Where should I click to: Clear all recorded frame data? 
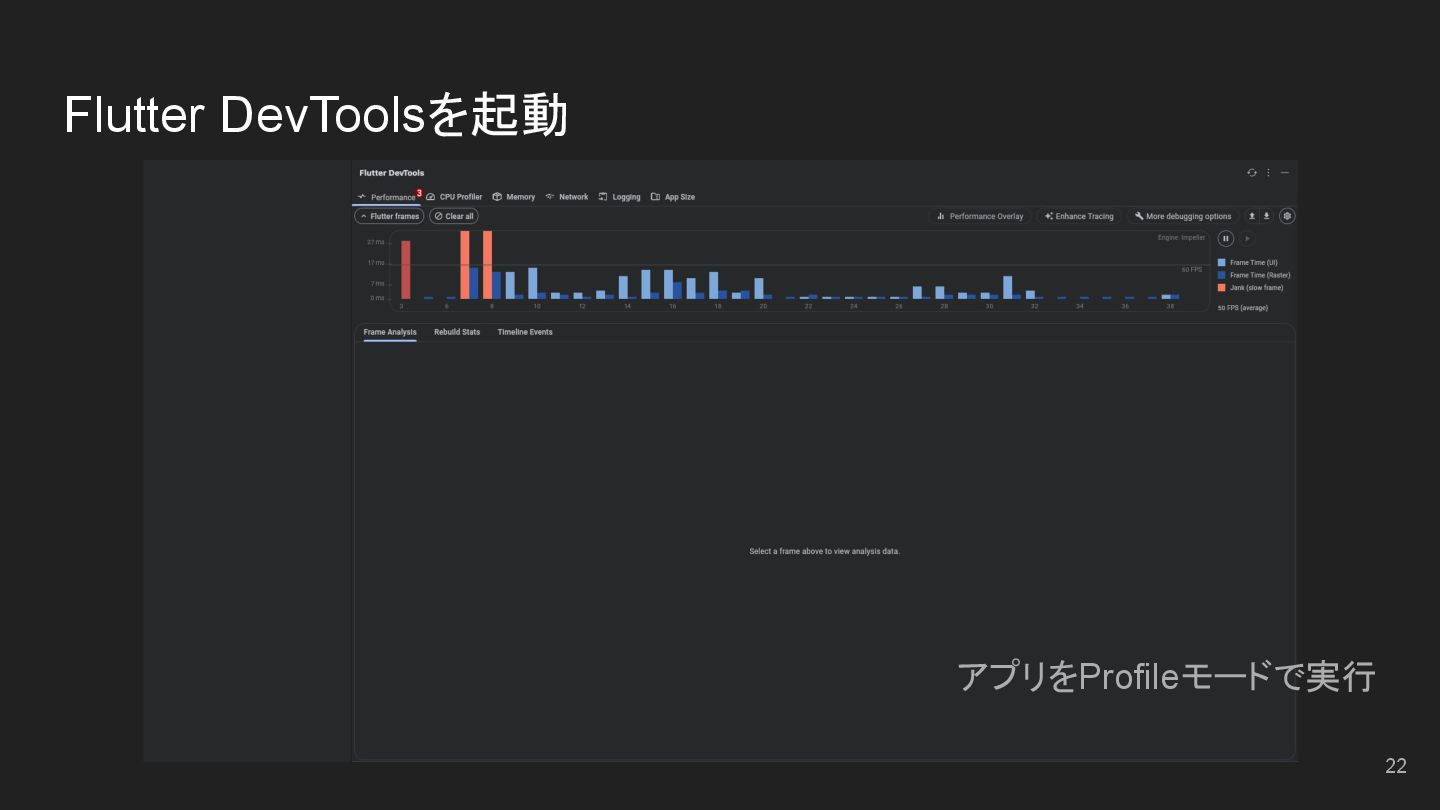coord(454,216)
